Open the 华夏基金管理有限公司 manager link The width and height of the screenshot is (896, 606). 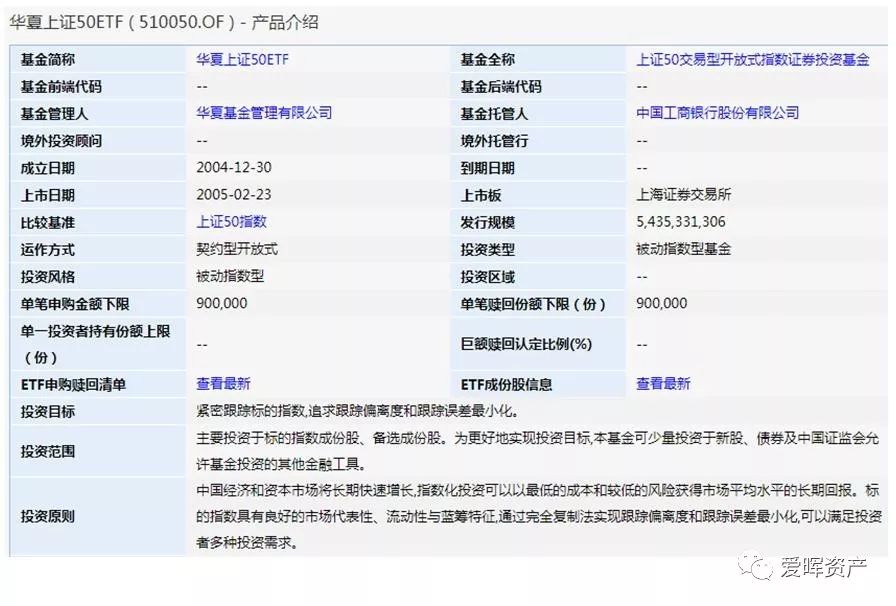pos(264,113)
